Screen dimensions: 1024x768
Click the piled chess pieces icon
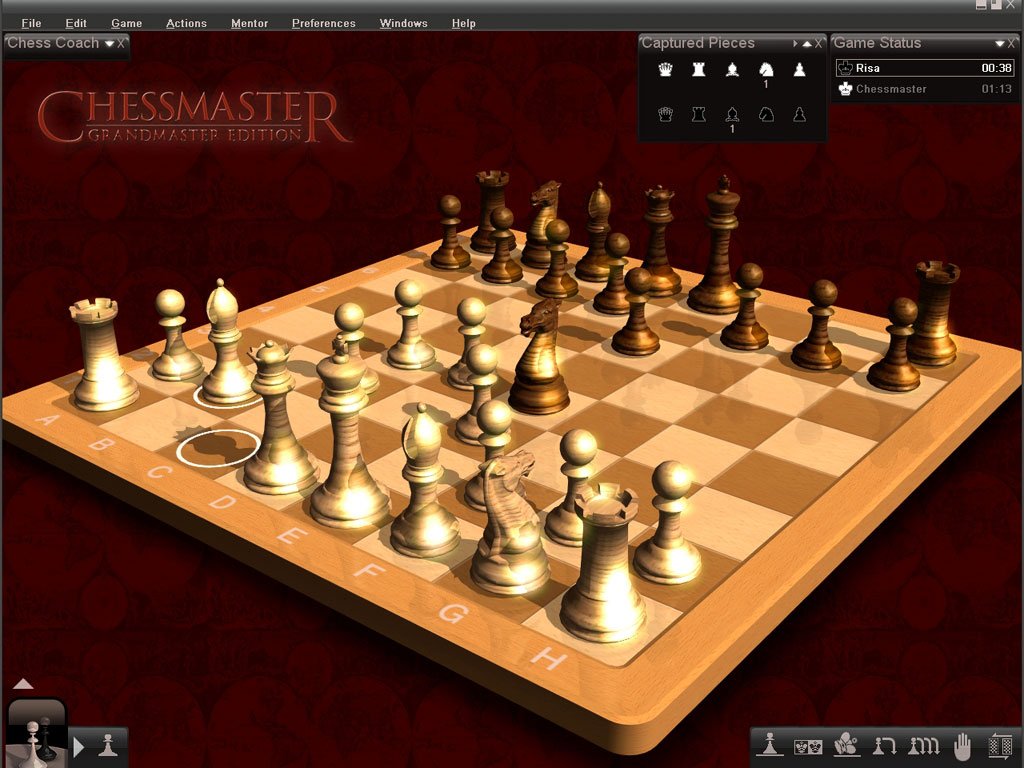point(845,745)
